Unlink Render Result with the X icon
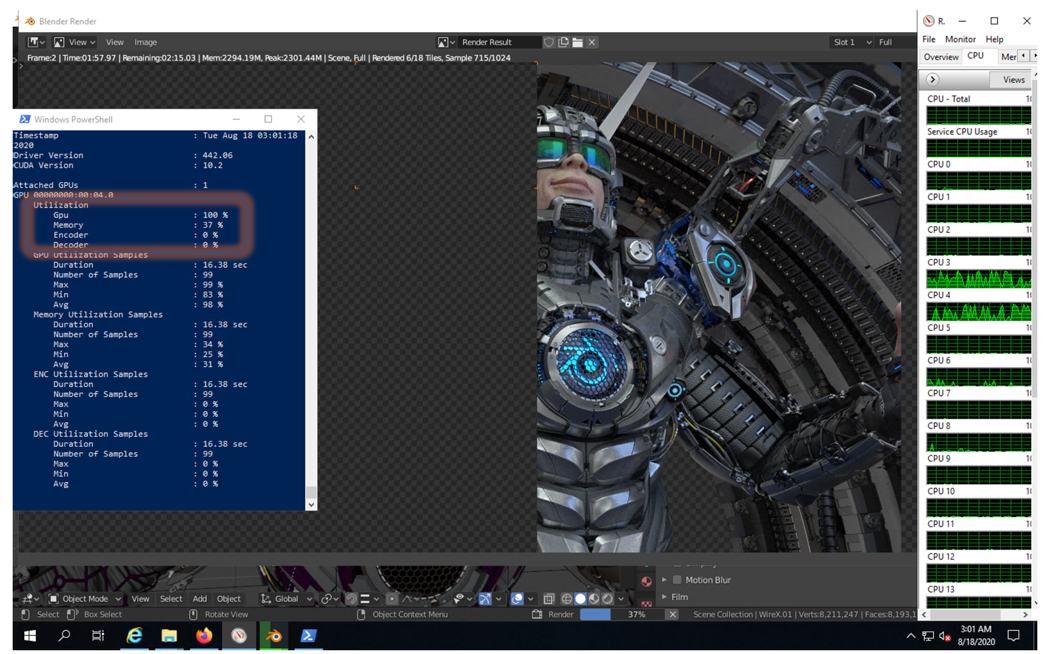The height and width of the screenshot is (654, 1050). (591, 42)
